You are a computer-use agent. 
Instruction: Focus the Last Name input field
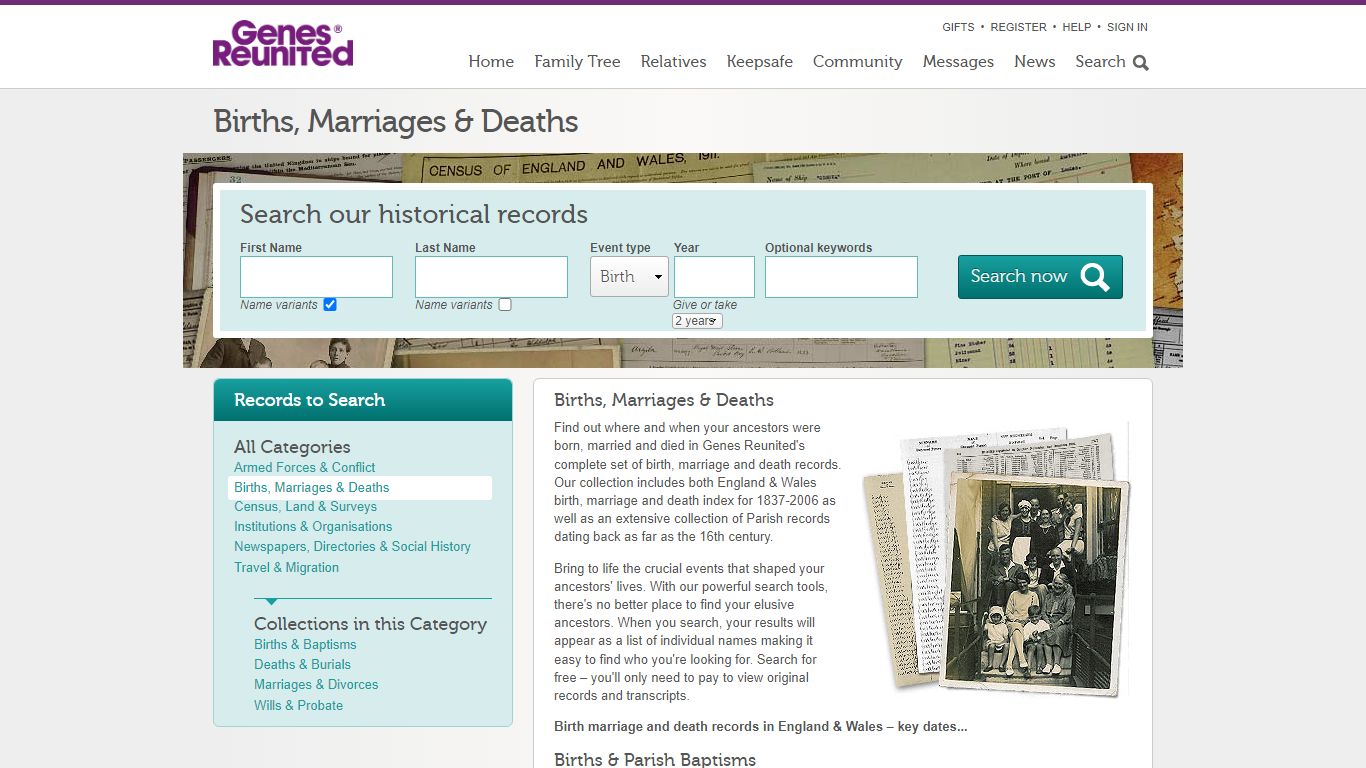click(491, 277)
